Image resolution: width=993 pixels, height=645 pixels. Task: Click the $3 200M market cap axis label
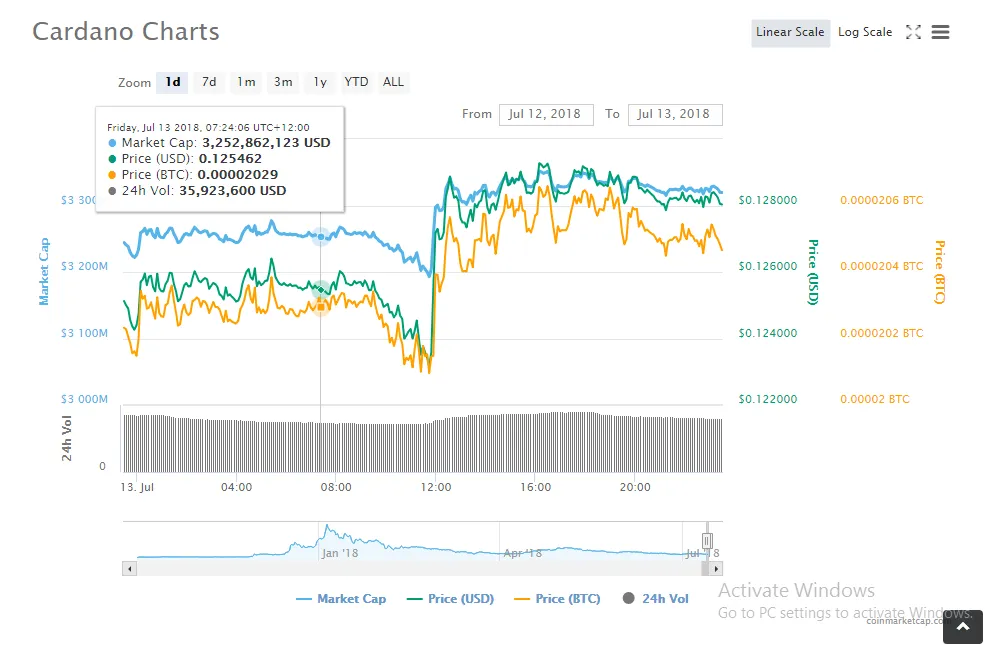(84, 266)
